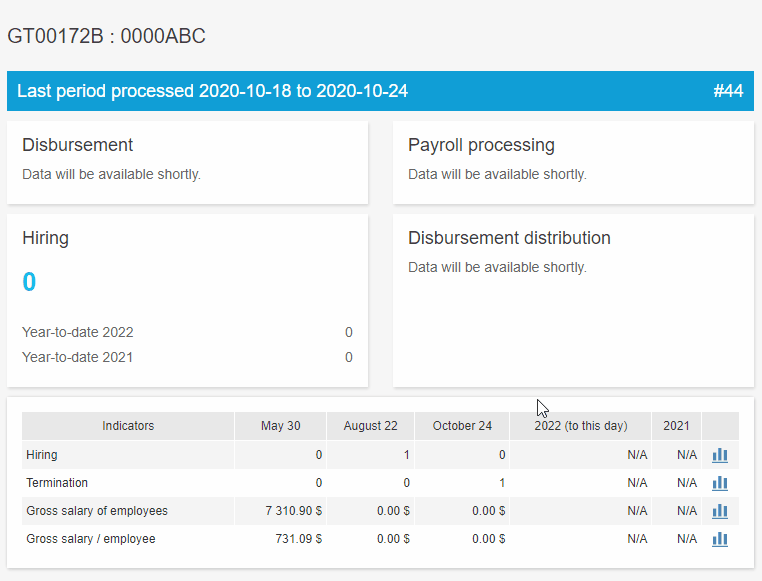Screen dimensions: 762x581
Task: Click the orange Termination value for October 24
Action: (x=501, y=483)
